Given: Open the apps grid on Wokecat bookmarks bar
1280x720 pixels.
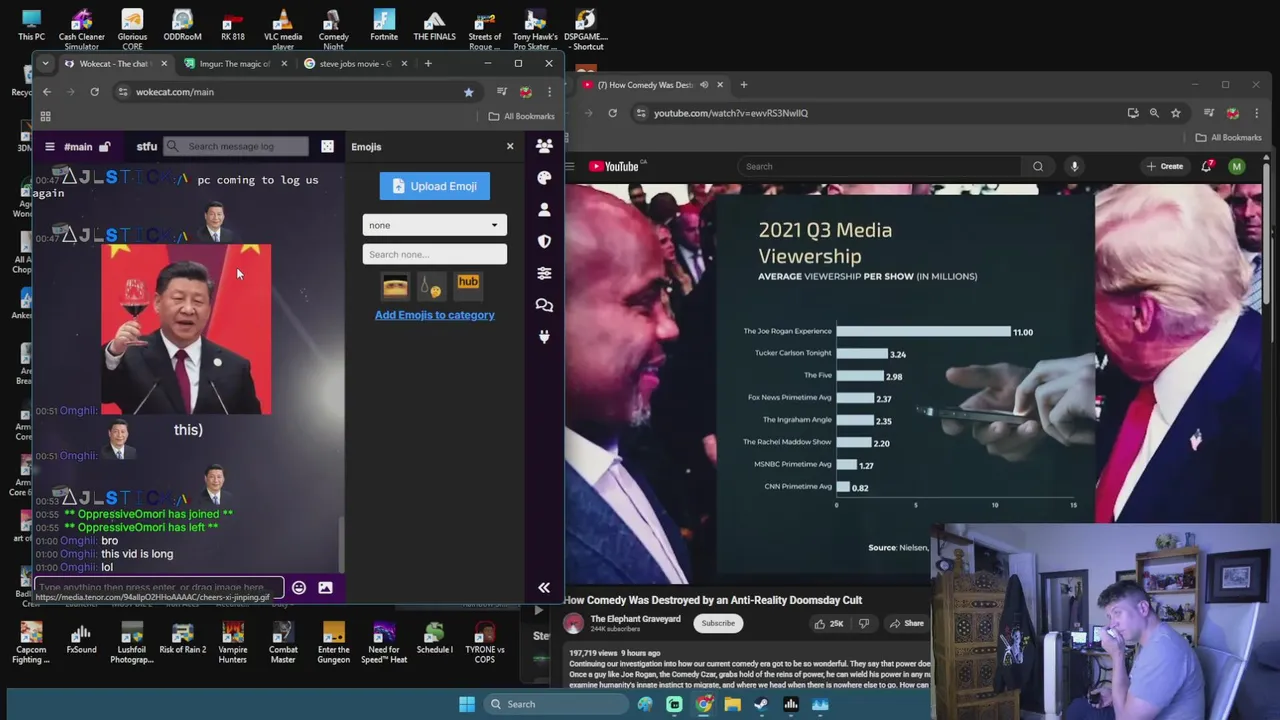Looking at the screenshot, I should tap(45, 116).
